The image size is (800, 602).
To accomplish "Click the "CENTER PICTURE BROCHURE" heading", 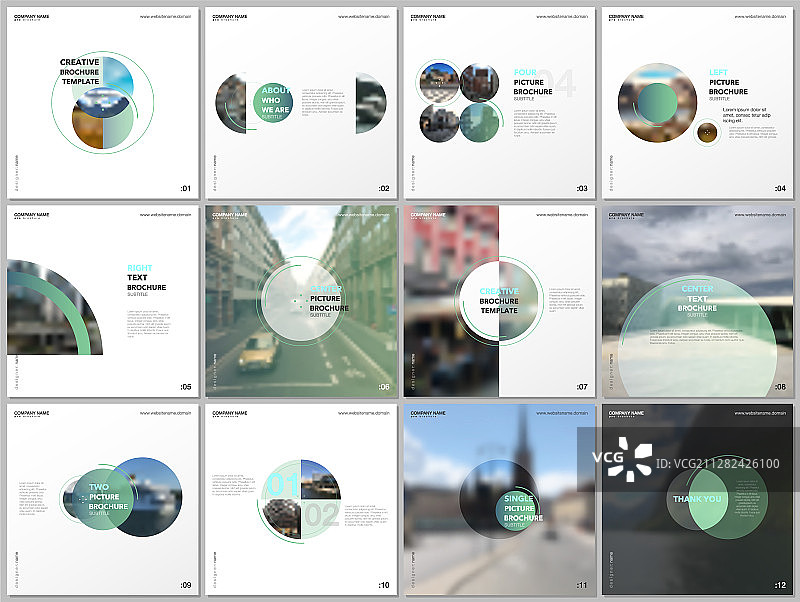I will (x=329, y=298).
